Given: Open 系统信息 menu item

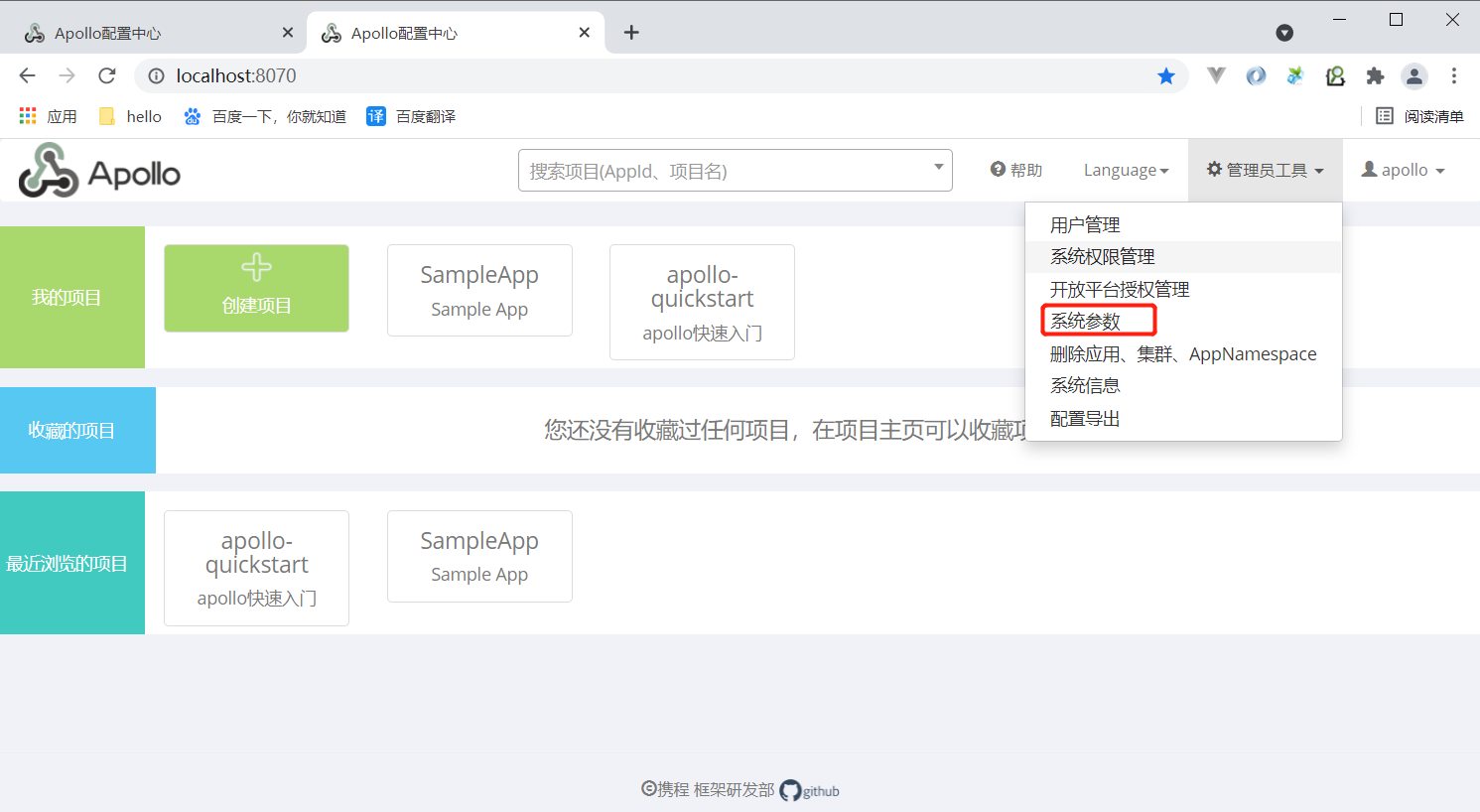Looking at the screenshot, I should click(x=1183, y=385).
